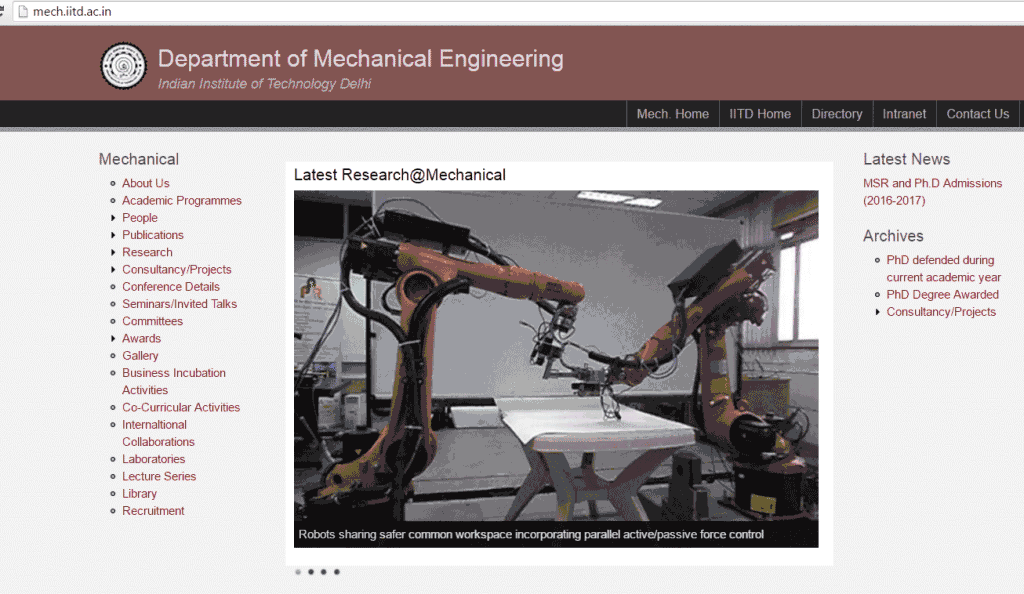Select Contact Us in the navbar

tap(978, 114)
